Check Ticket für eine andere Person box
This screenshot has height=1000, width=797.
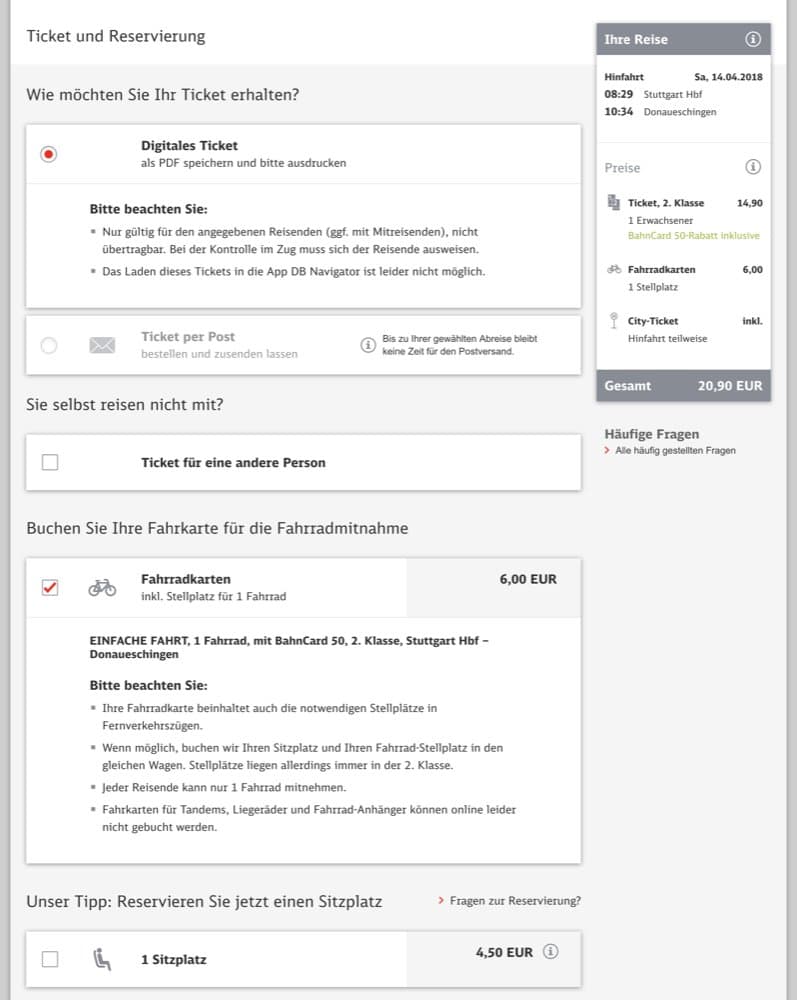tap(50, 462)
